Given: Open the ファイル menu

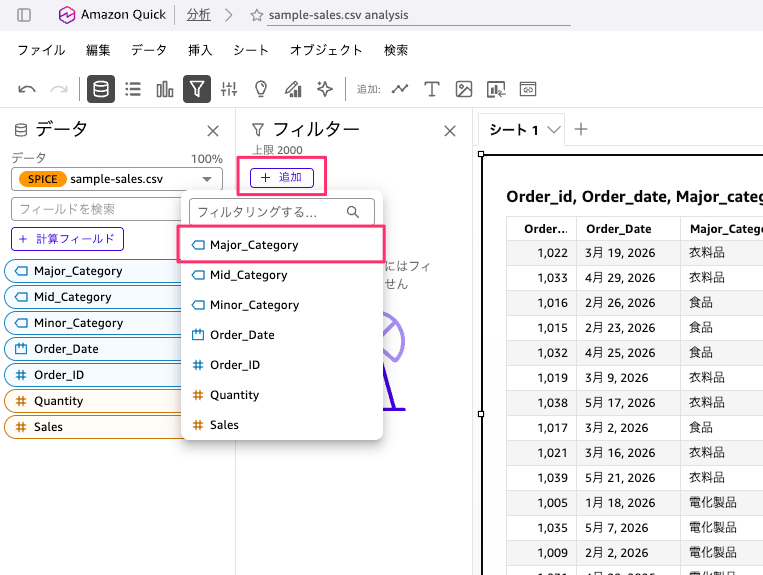Looking at the screenshot, I should [x=41, y=50].
